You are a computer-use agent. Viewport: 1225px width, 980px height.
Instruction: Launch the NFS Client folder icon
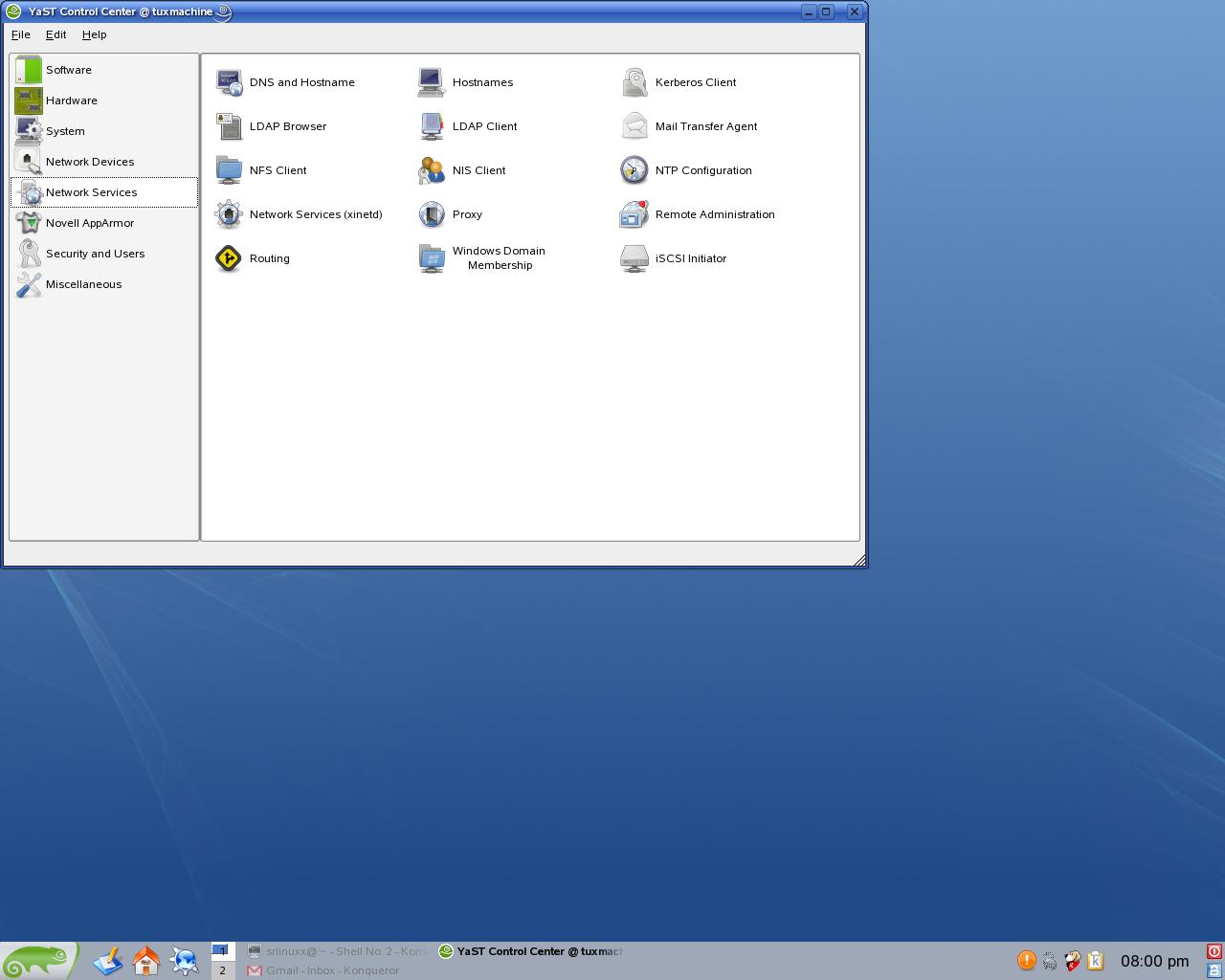(229, 170)
